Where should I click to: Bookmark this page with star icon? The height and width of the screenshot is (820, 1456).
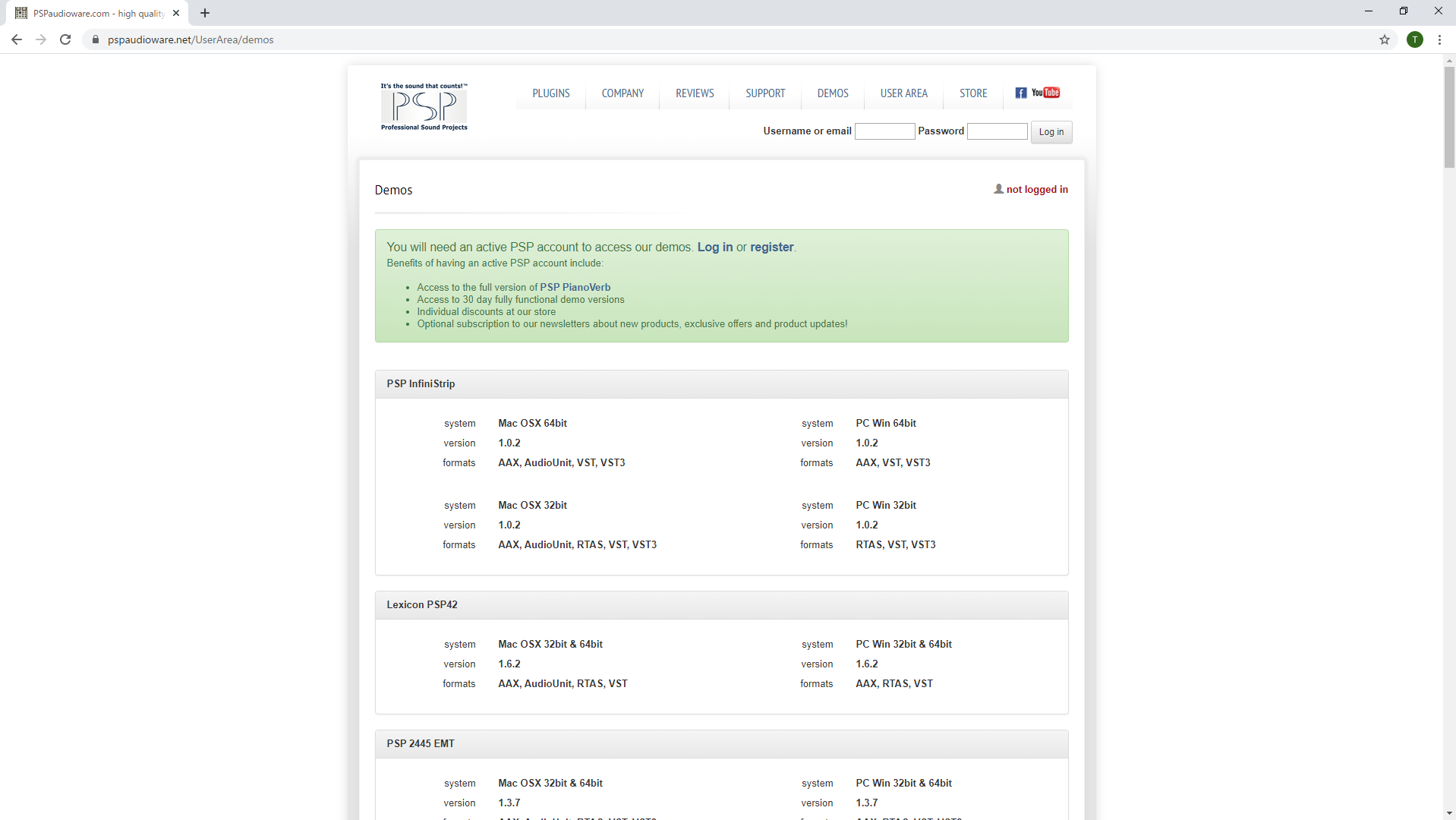[x=1385, y=39]
